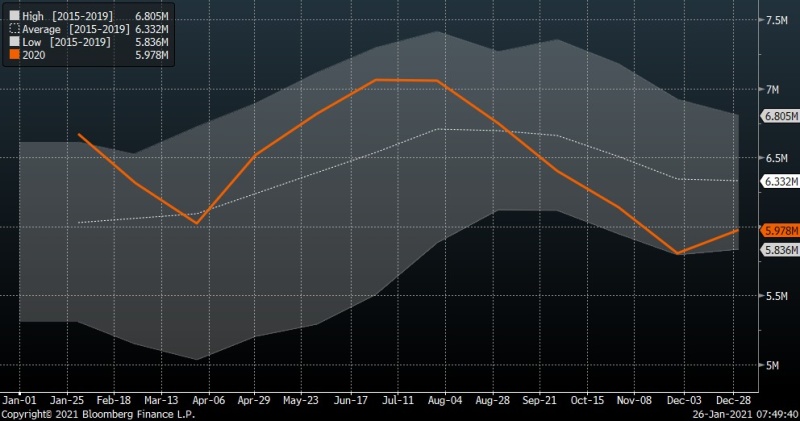Click the 6.5M y-axis label

tap(776, 158)
